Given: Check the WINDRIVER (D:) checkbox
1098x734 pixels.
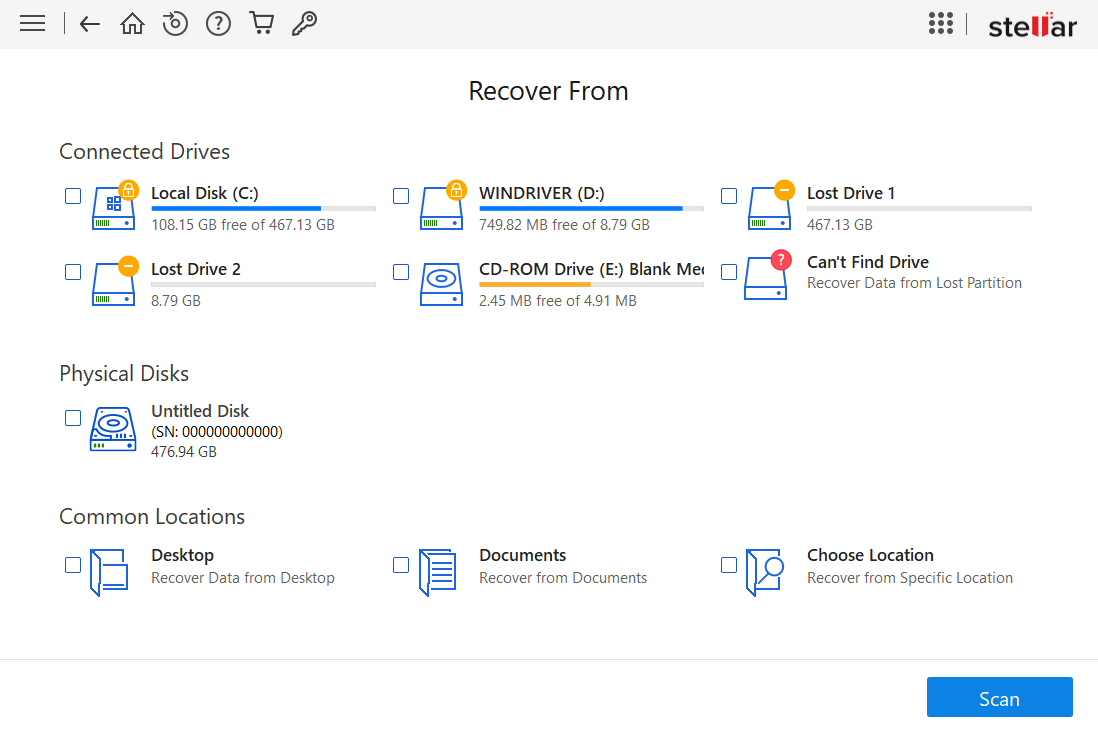Looking at the screenshot, I should coord(401,196).
